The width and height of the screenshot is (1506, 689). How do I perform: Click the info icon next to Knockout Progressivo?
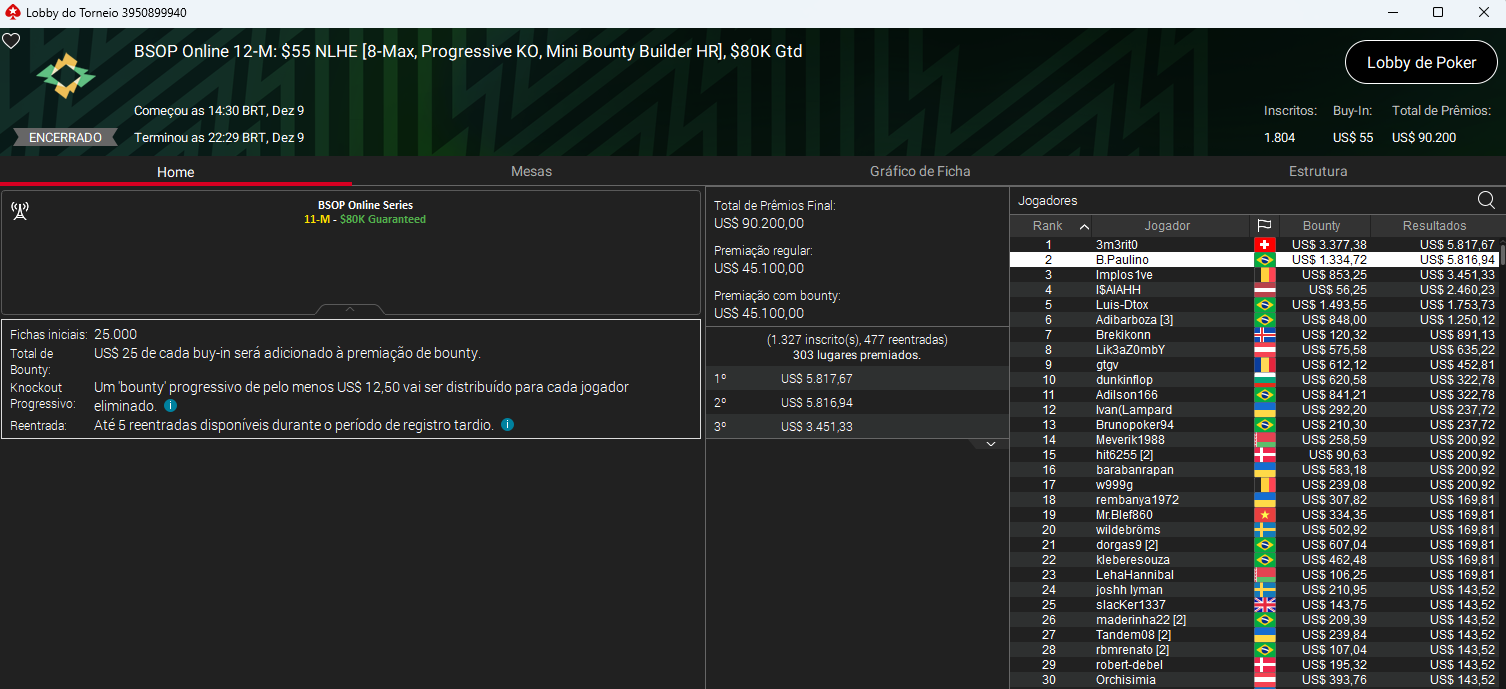pos(169,406)
